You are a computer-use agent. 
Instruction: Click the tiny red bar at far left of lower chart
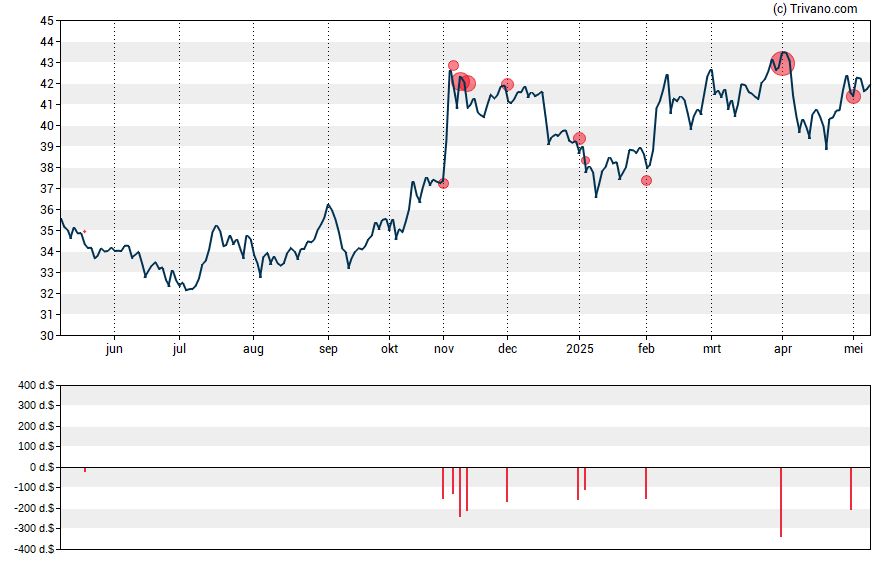click(x=85, y=469)
